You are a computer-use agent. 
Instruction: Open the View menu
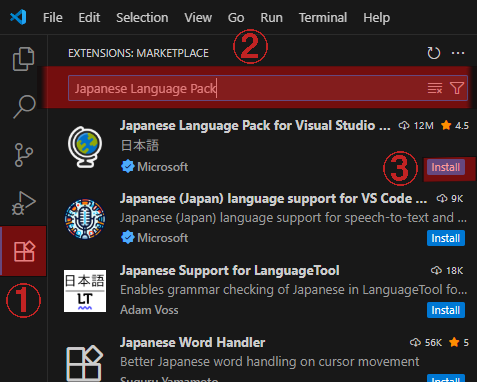click(198, 18)
